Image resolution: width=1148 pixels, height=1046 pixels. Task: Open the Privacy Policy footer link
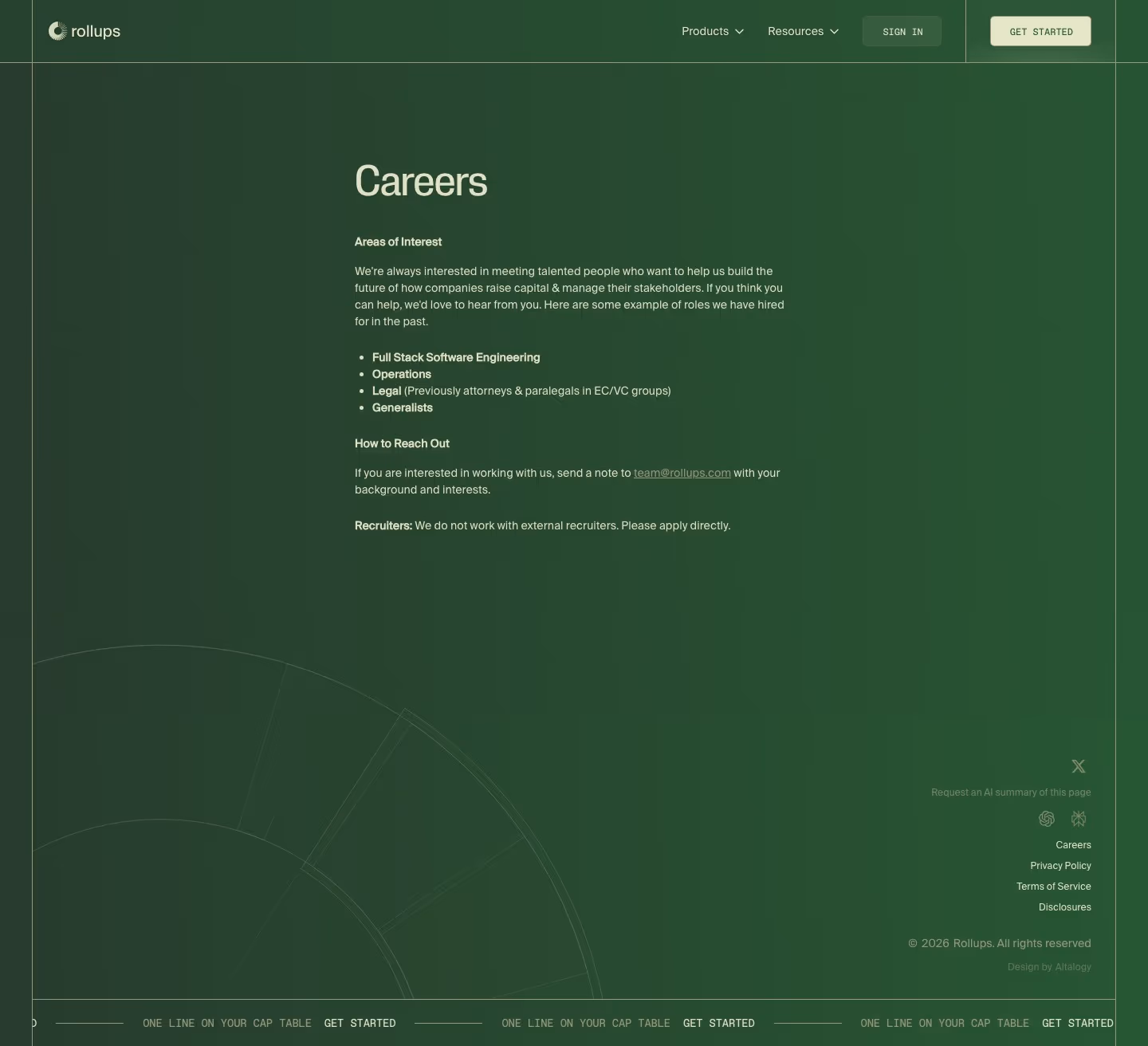(x=1060, y=866)
